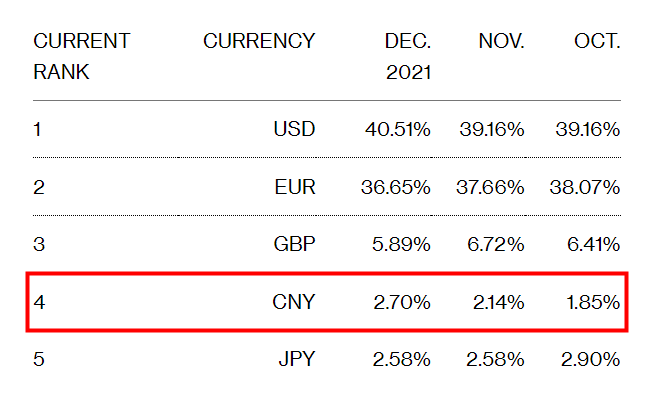Viewport: 647px width, 393px height.
Task: Click the NOV. column header
Action: (501, 41)
